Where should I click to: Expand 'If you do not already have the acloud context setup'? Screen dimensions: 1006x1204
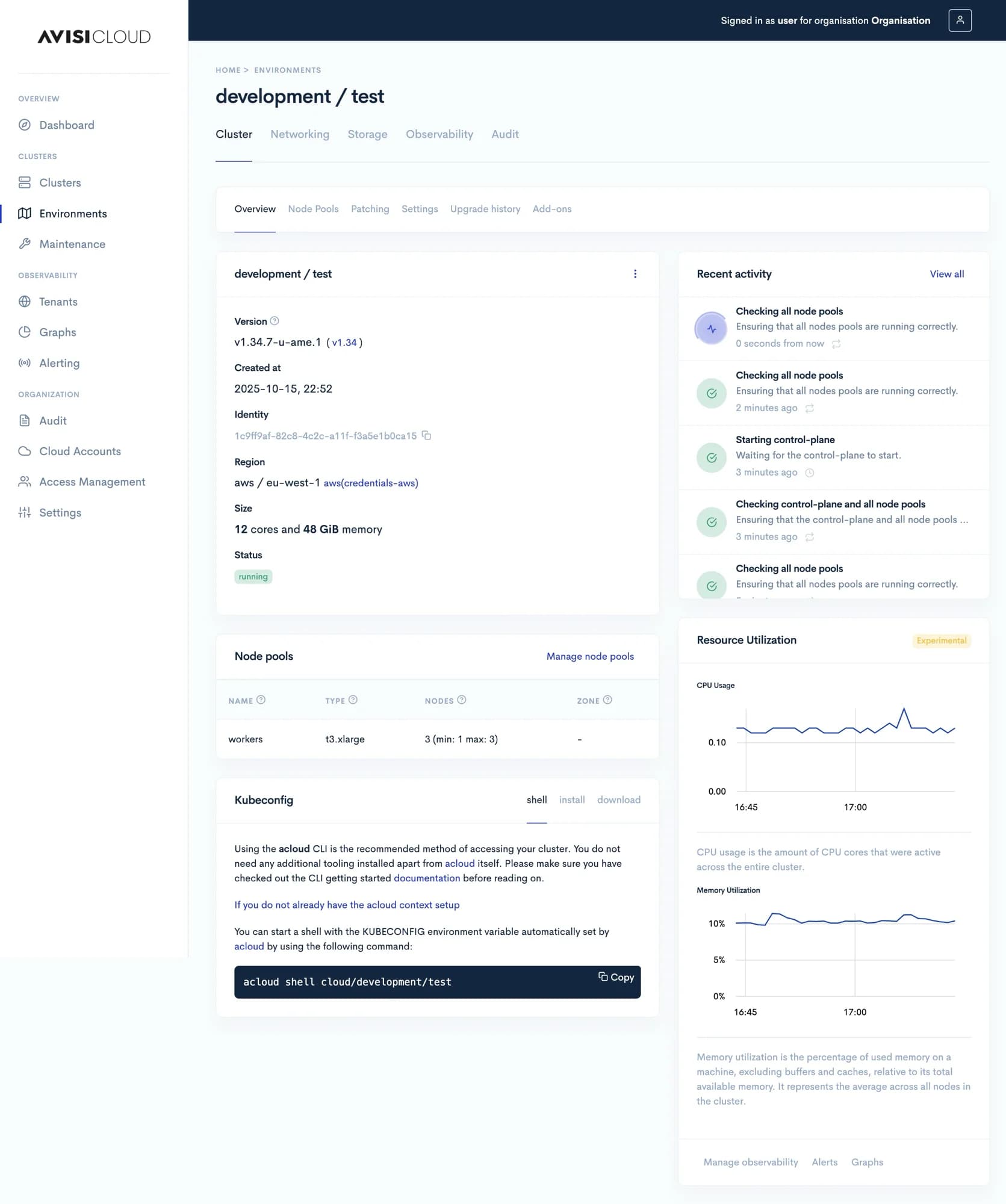347,905
